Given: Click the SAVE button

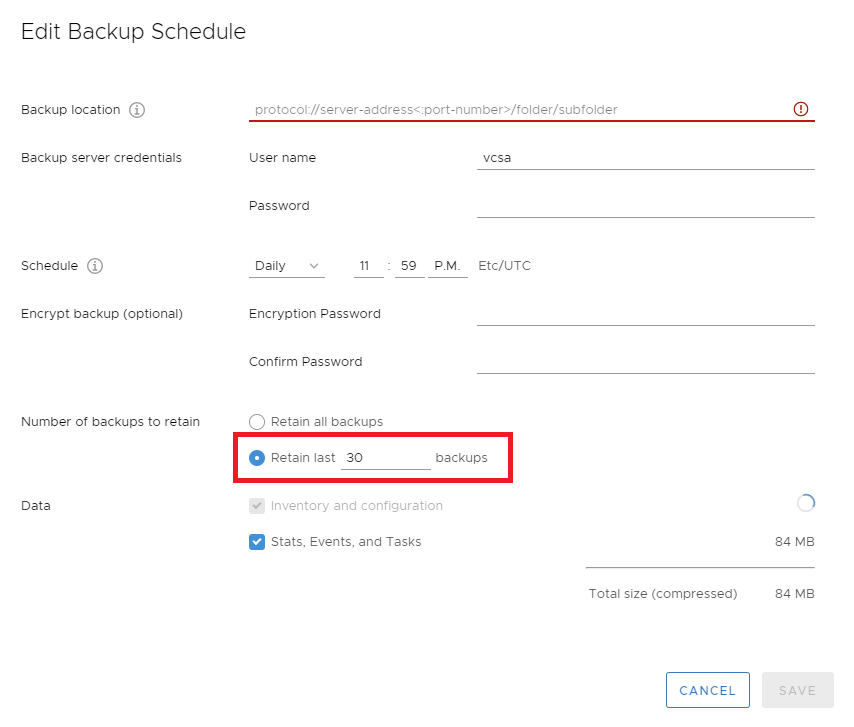Looking at the screenshot, I should (x=797, y=690).
